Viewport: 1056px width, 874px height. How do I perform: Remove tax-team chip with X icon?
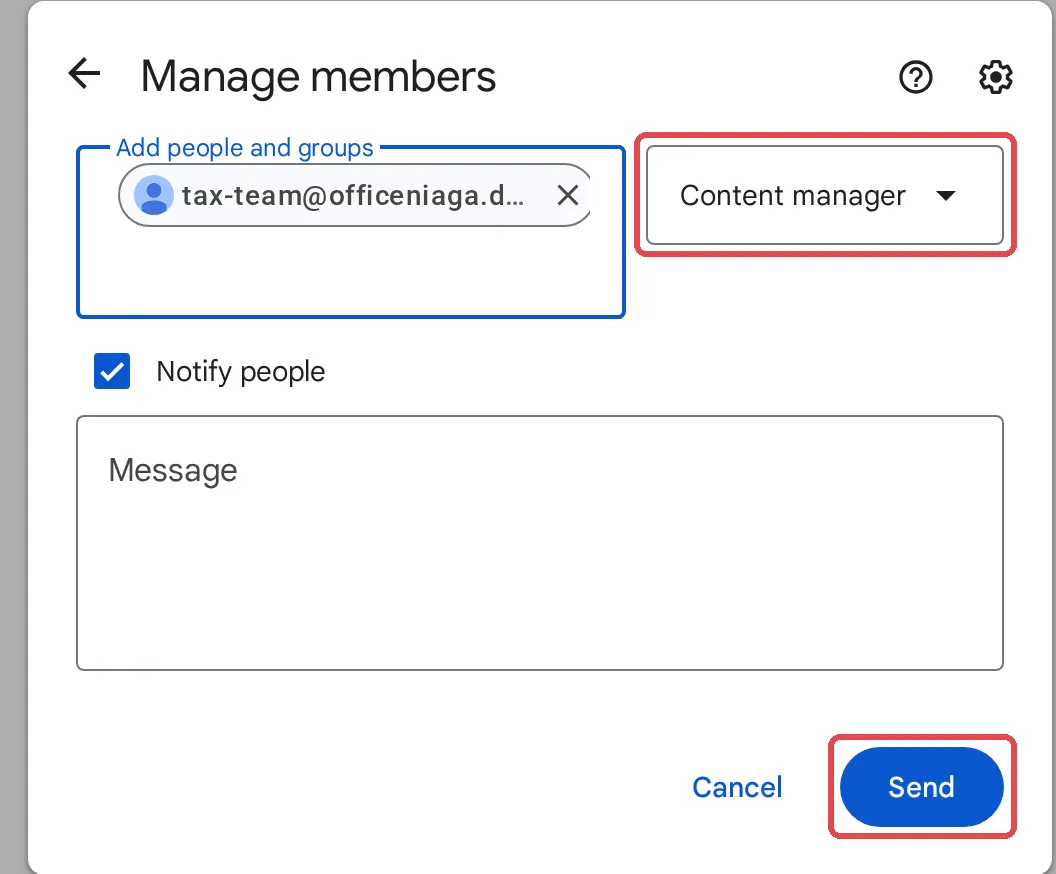pyautogui.click(x=568, y=195)
